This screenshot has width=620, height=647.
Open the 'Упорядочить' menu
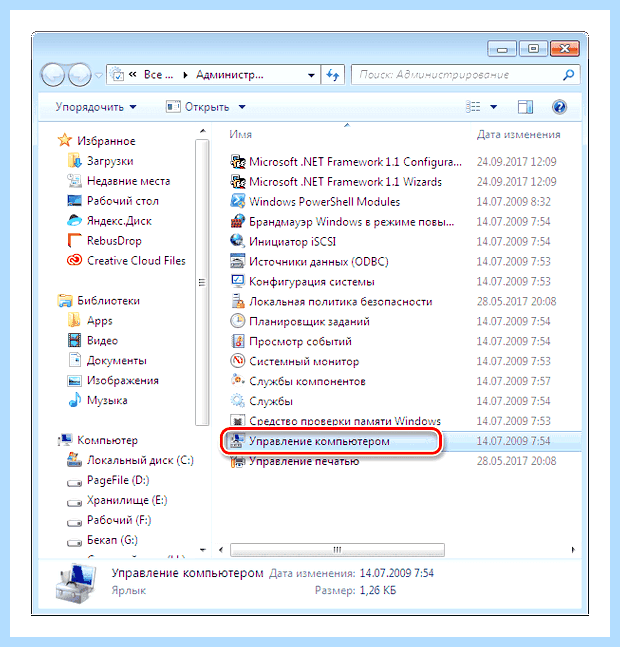96,107
